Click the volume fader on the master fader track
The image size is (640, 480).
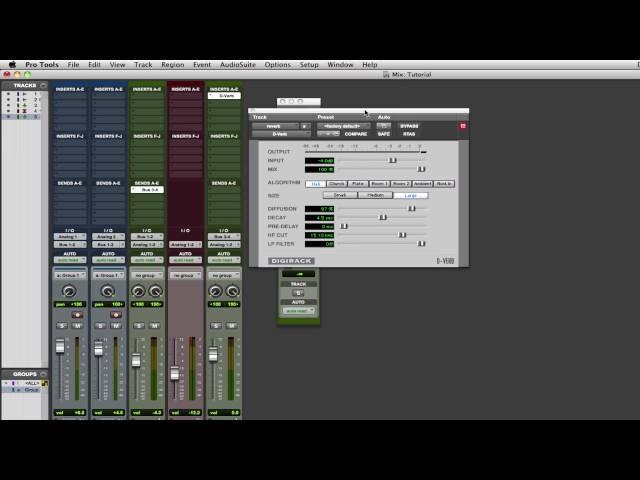click(x=174, y=373)
